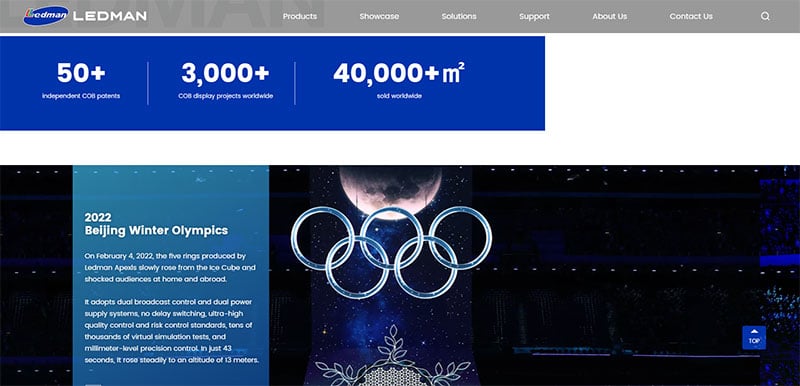Viewport: 800px width, 386px height.
Task: Click the Olympic rings image
Action: click(x=391, y=252)
